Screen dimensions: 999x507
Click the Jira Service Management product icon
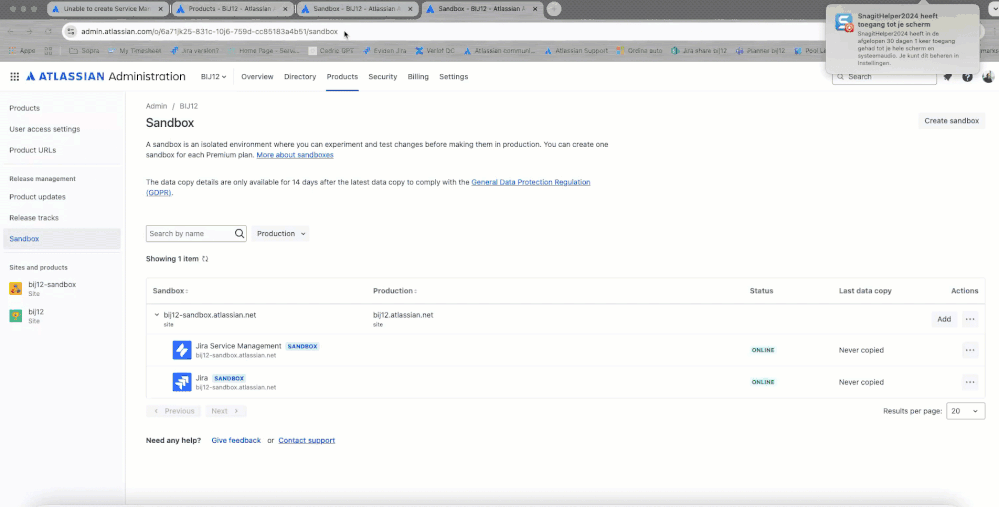click(182, 350)
